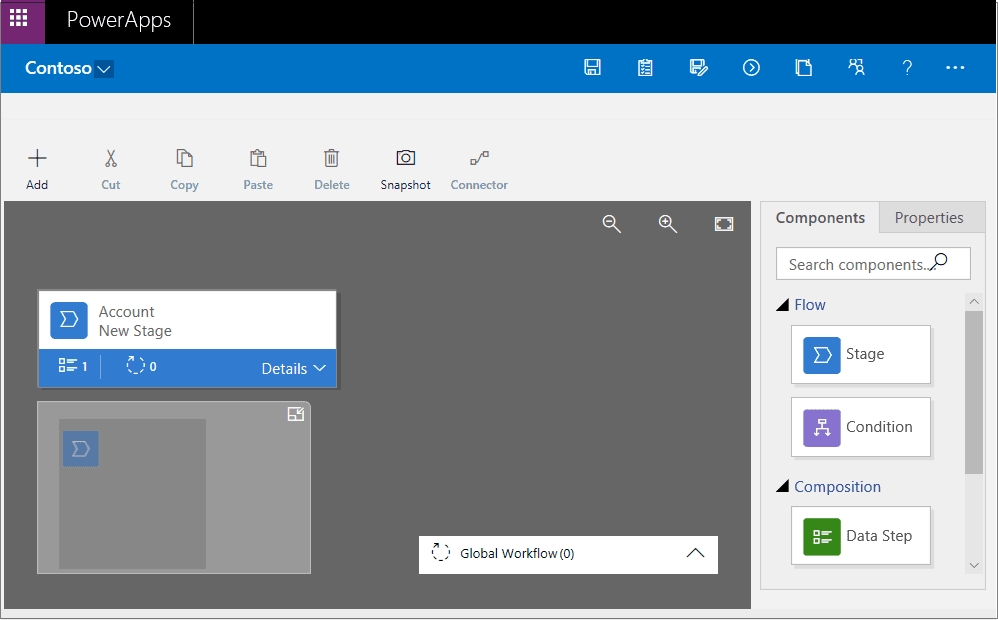Collapse the Flow section
The height and width of the screenshot is (620, 998).
(x=783, y=305)
